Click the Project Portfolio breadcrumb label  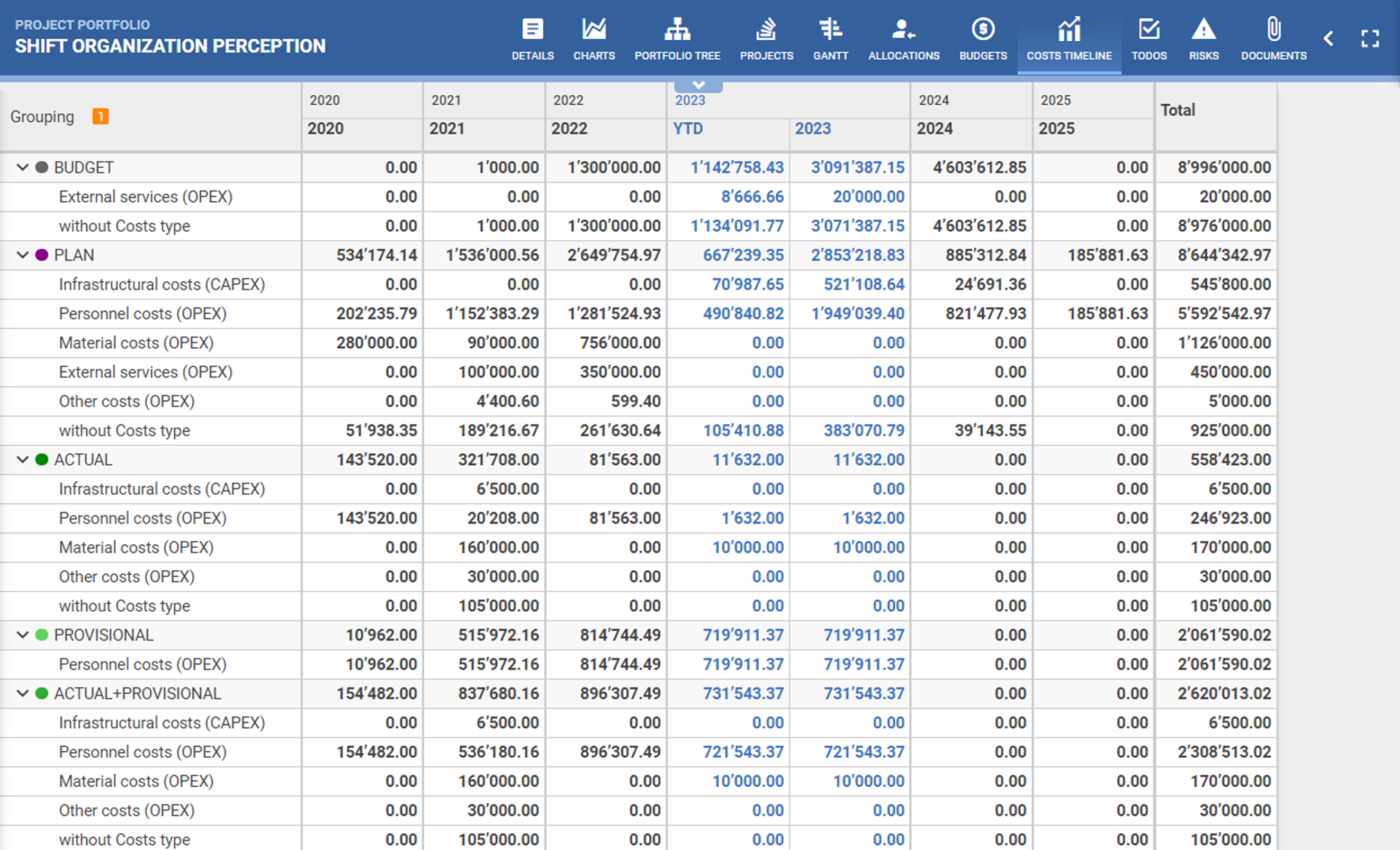click(83, 24)
